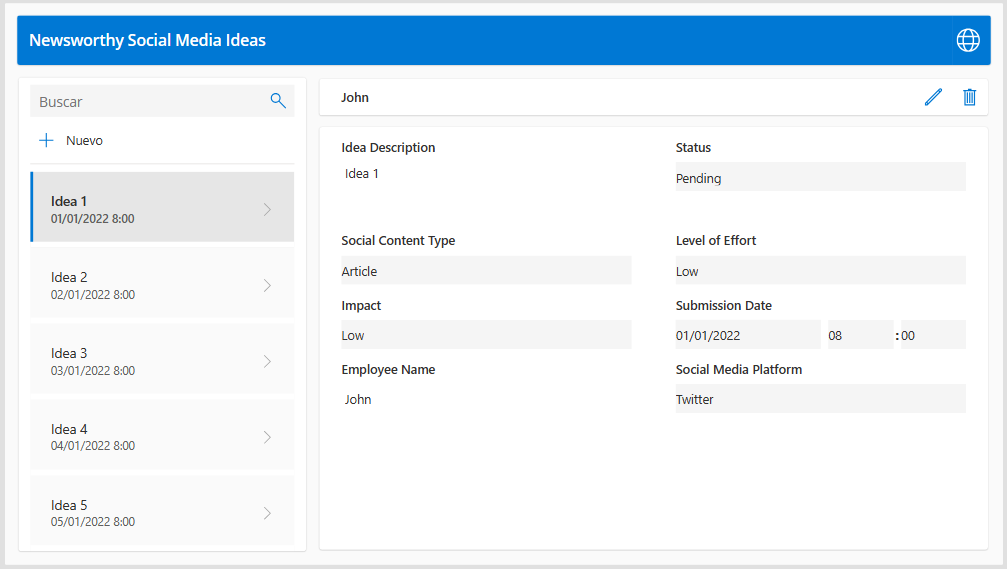Open Idea 1 using its chevron

[x=267, y=209]
